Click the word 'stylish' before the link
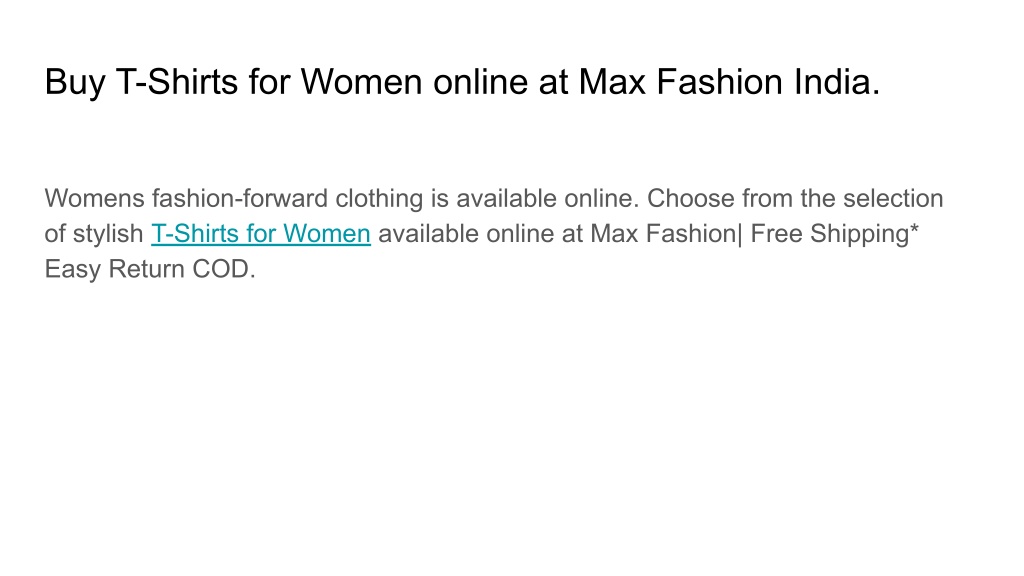 pos(108,234)
